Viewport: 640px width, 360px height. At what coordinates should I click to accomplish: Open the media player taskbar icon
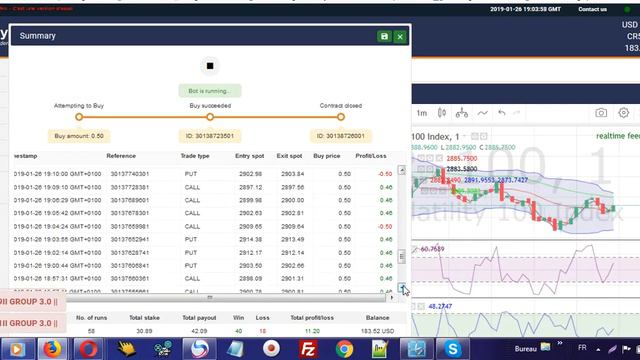[x=17, y=349]
